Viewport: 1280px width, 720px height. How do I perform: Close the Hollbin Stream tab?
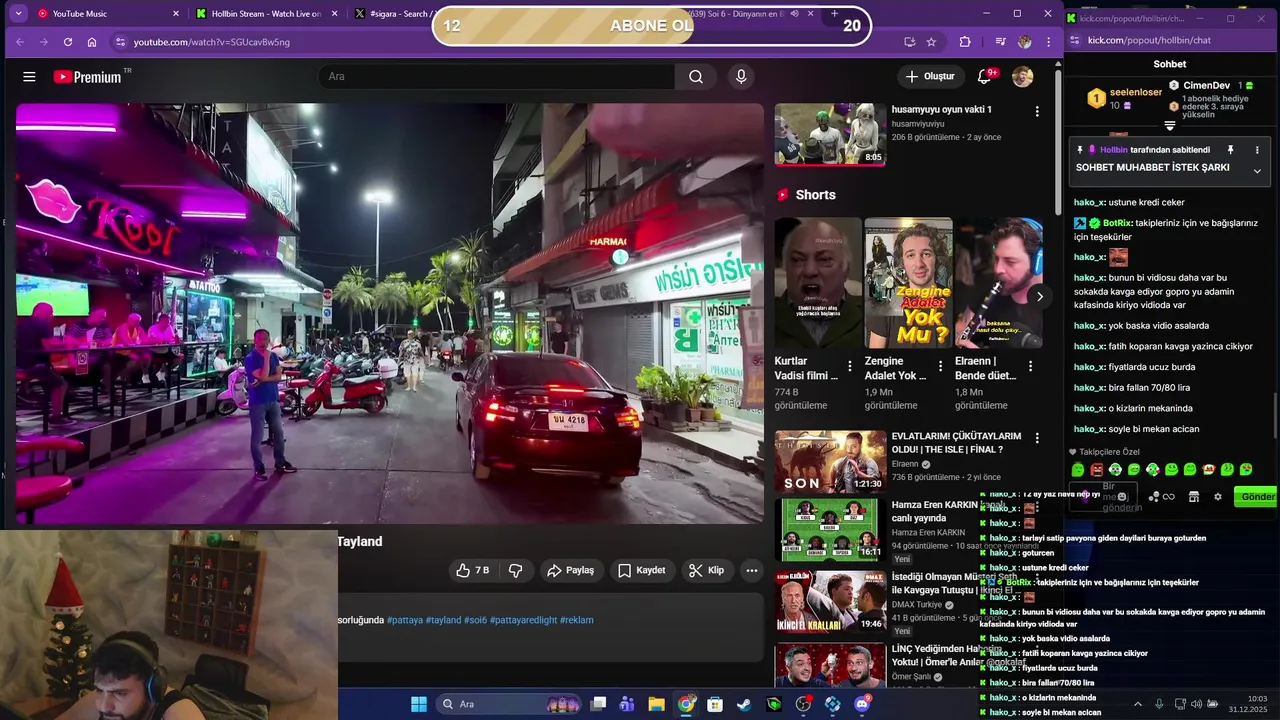(334, 14)
